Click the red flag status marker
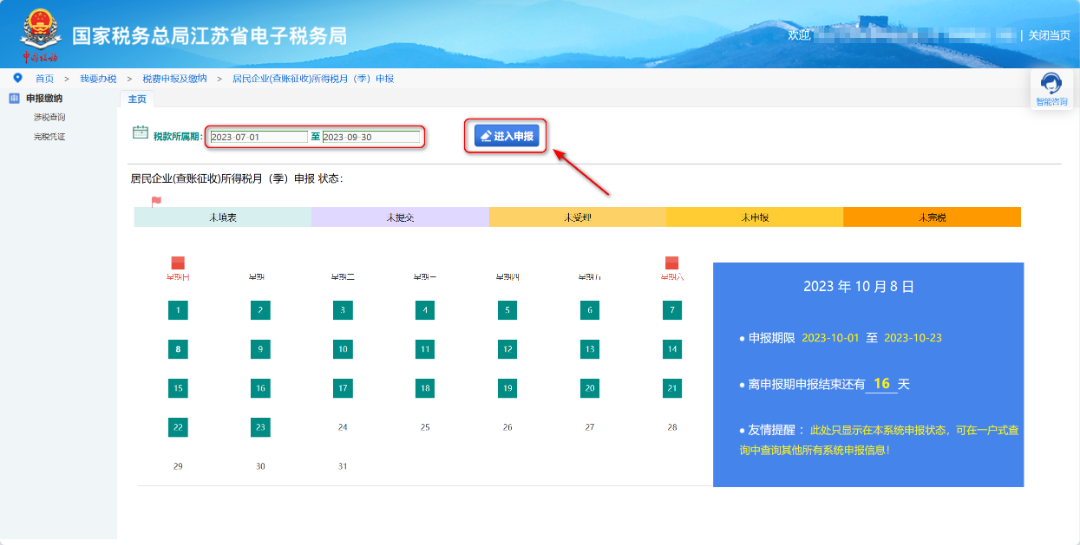This screenshot has width=1080, height=545. coord(156,201)
